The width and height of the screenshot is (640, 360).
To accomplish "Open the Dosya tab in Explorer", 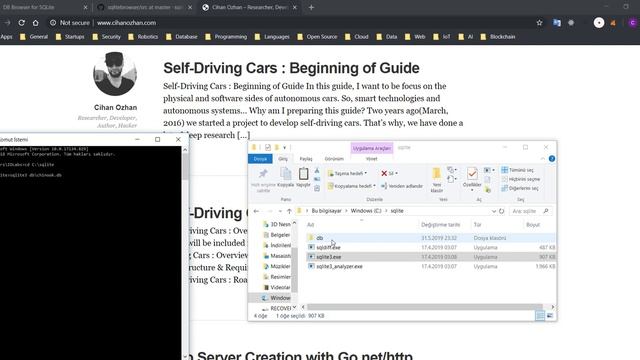I will pos(260,159).
